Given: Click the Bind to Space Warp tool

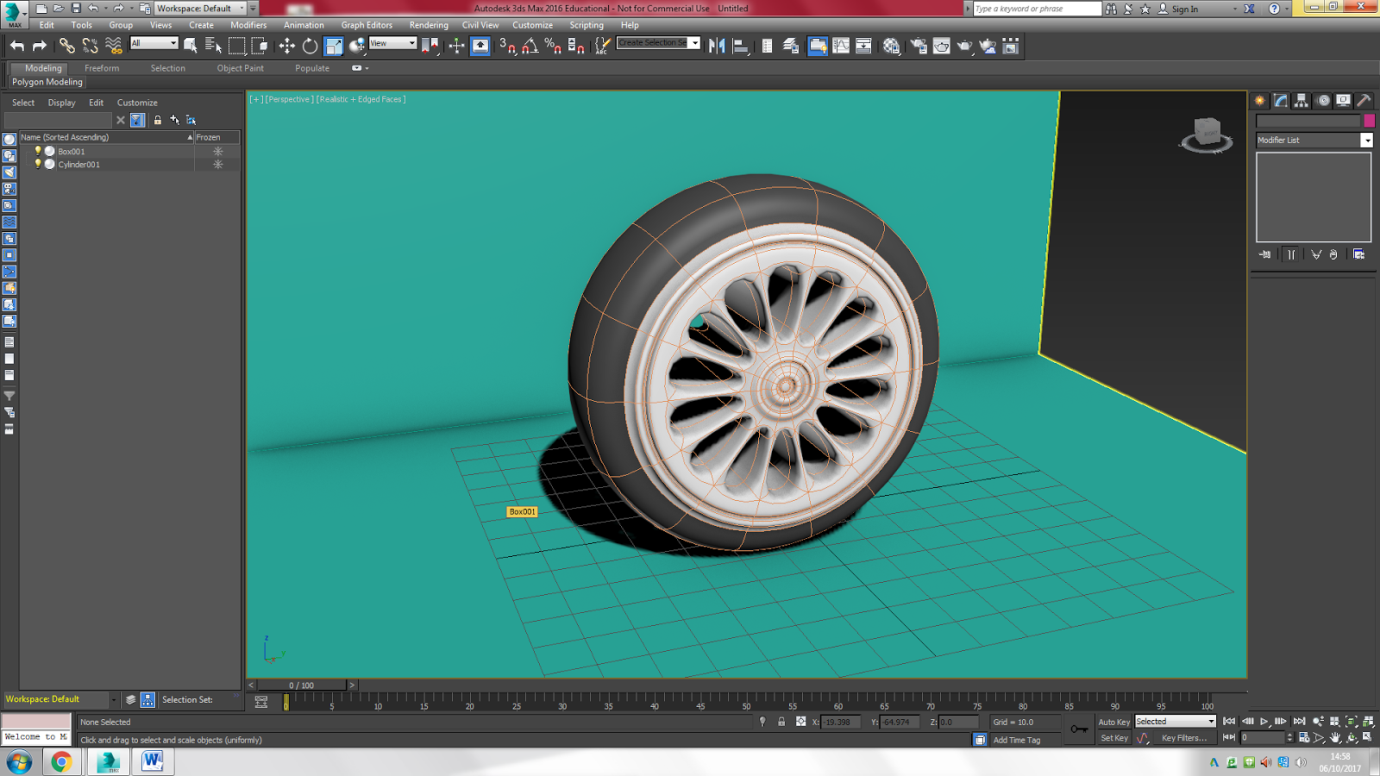Looking at the screenshot, I should point(113,45).
